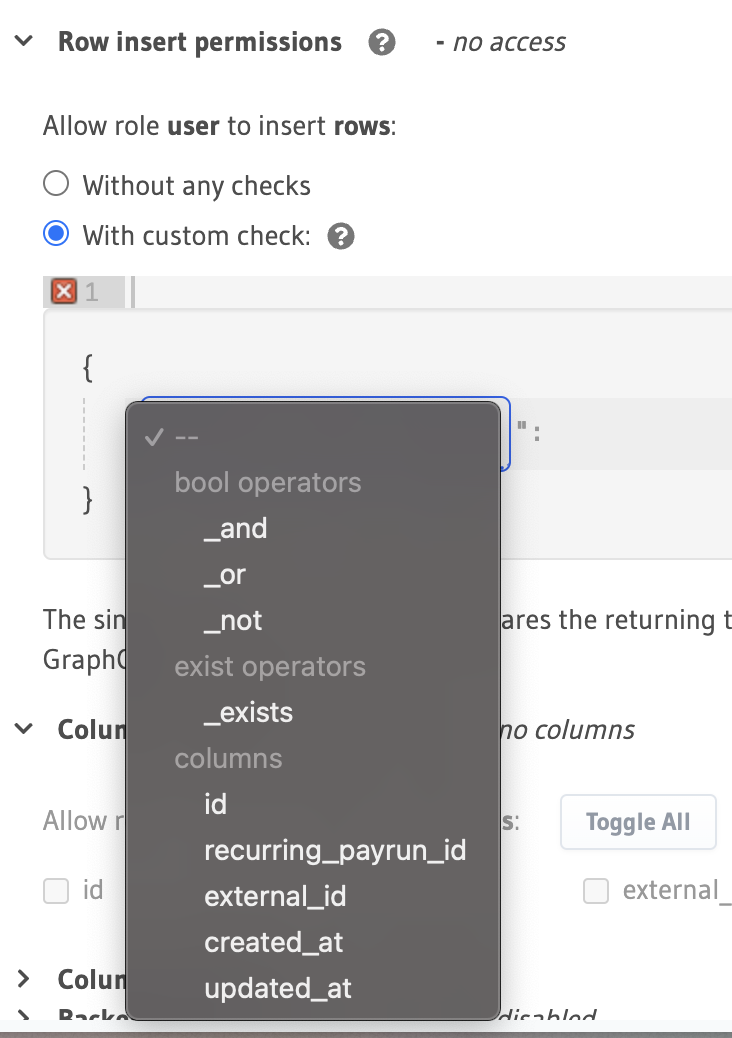This screenshot has height=1038, width=732.
Task: Collapse the Row insert permissions section
Action: coord(22,40)
